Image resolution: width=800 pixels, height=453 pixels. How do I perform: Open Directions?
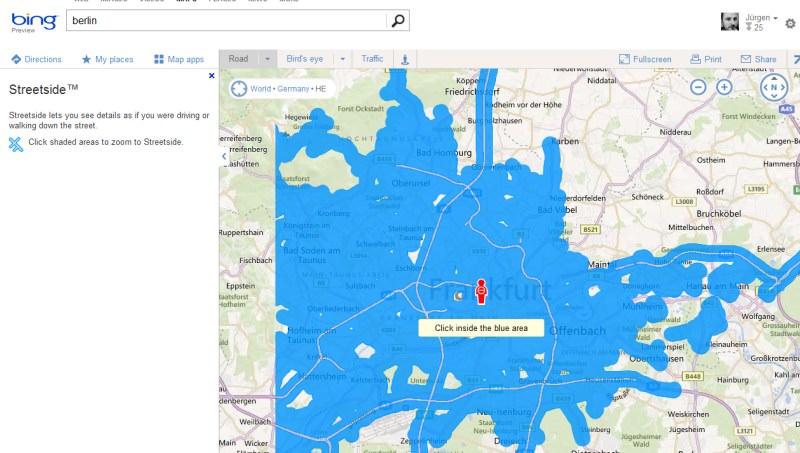pyautogui.click(x=36, y=59)
